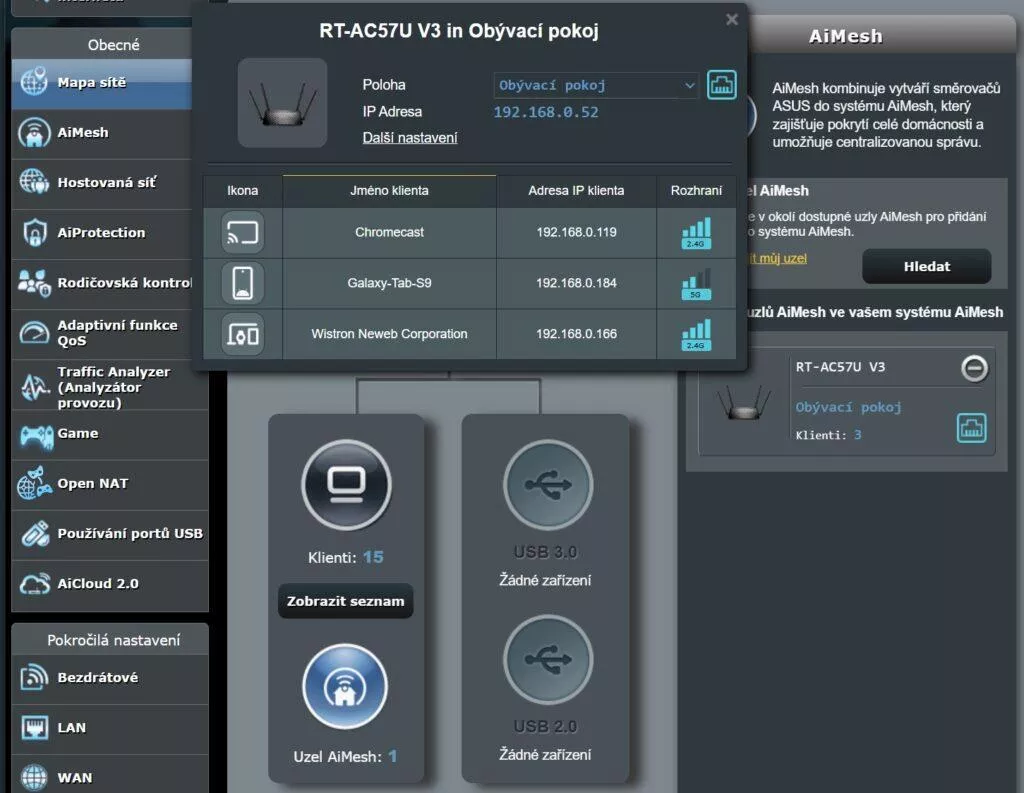This screenshot has height=793, width=1024.
Task: Open the Poloha location dropdown
Action: click(596, 85)
